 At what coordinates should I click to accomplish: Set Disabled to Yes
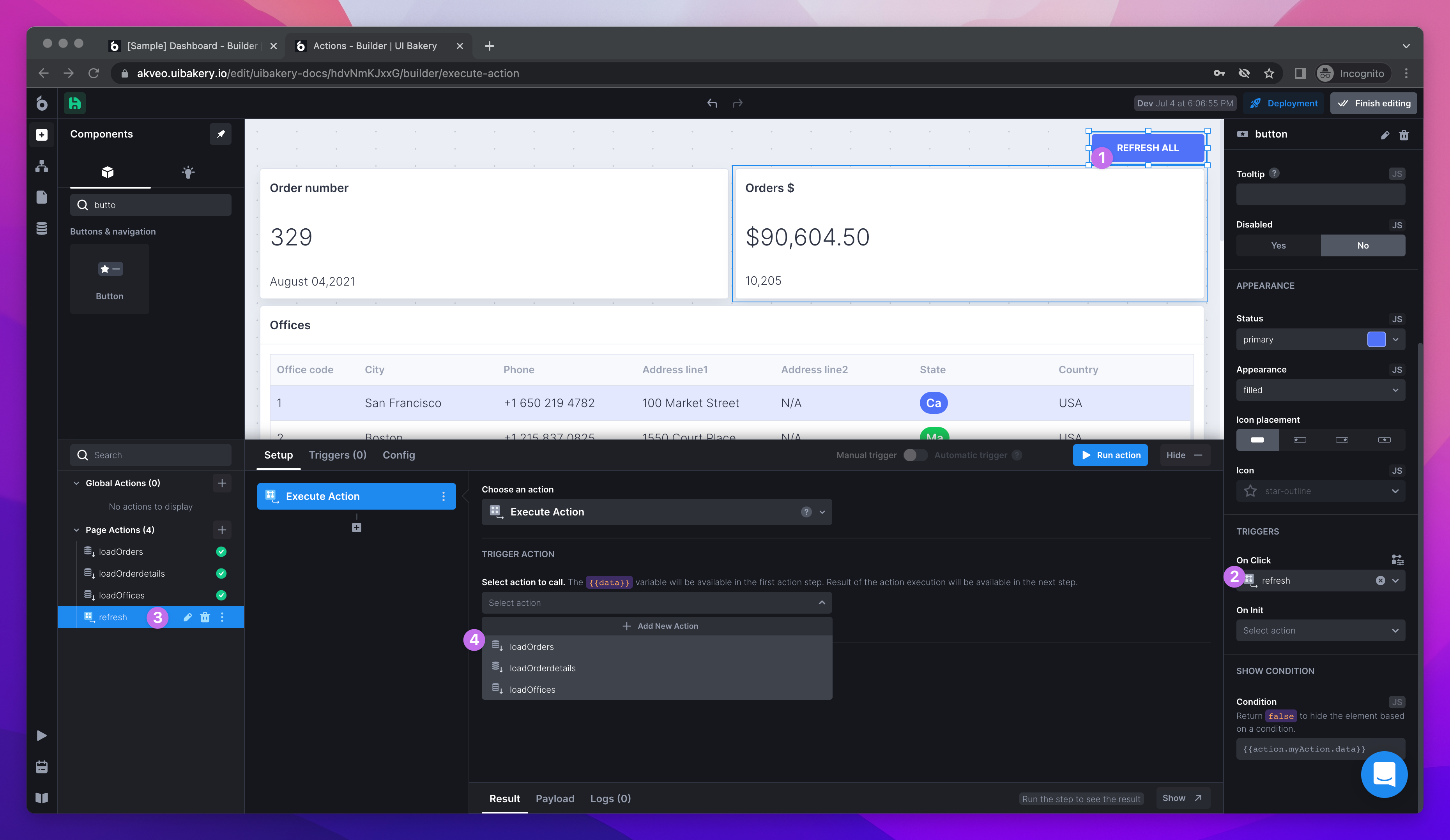(1278, 245)
